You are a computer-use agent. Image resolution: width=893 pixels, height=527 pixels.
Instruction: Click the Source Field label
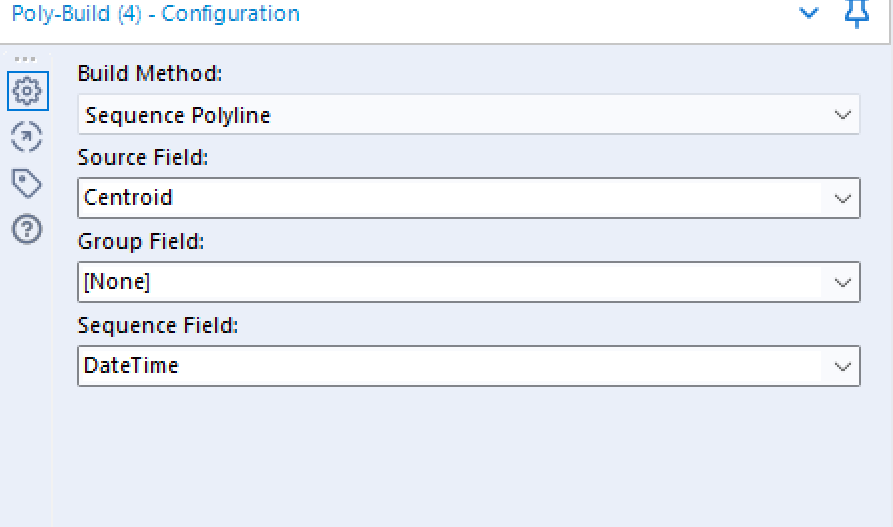[x=143, y=157]
